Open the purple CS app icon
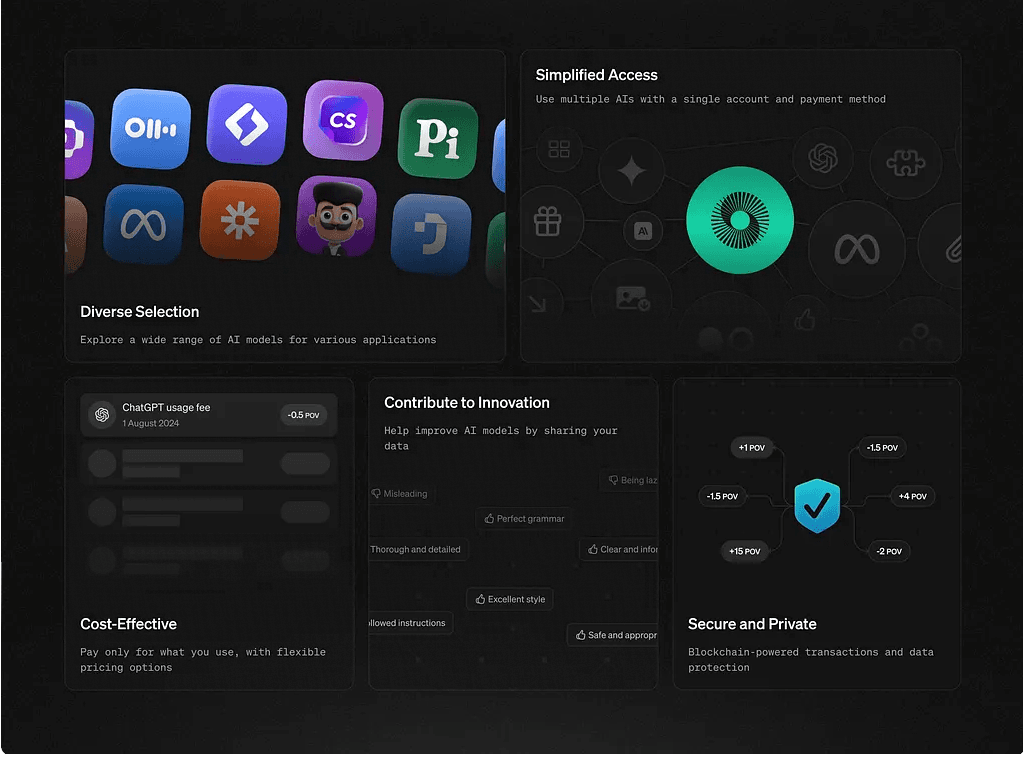This screenshot has height=766, width=1023. [x=343, y=120]
